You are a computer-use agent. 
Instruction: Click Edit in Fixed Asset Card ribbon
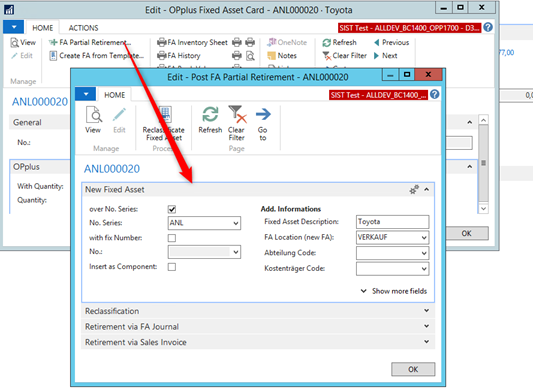(x=22, y=55)
